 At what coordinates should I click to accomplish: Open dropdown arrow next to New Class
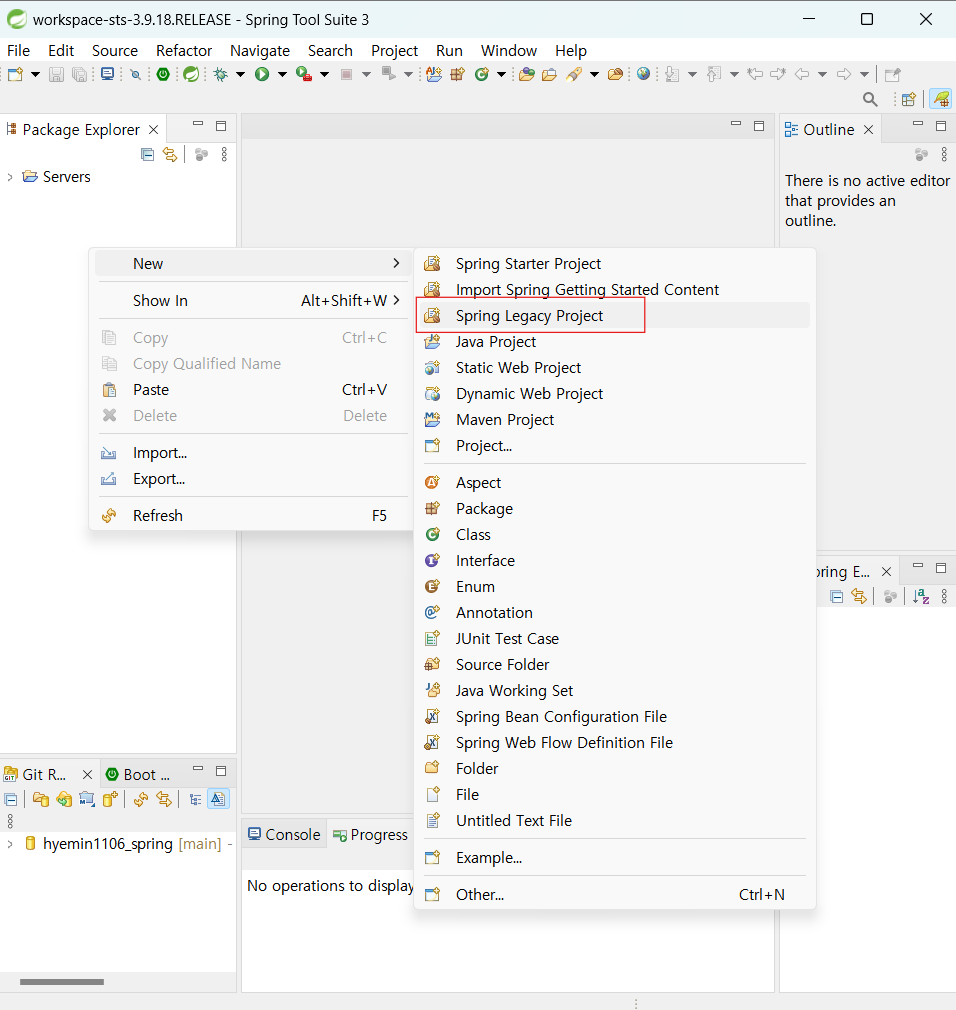point(501,74)
